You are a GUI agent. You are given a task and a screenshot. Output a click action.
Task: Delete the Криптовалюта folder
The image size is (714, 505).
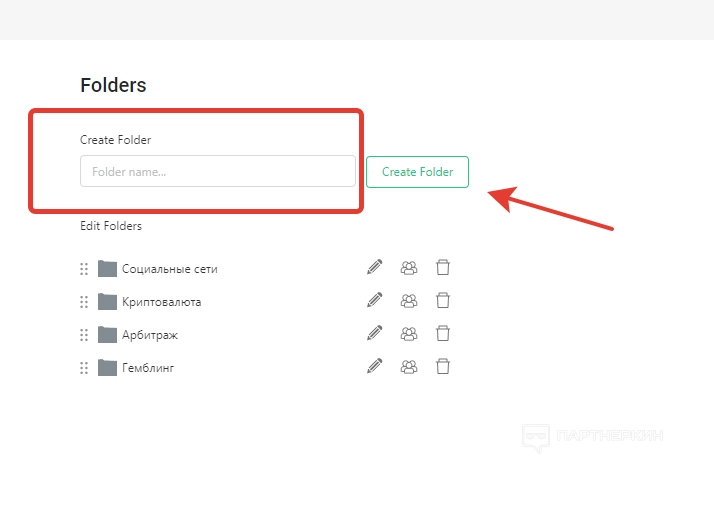tap(443, 300)
